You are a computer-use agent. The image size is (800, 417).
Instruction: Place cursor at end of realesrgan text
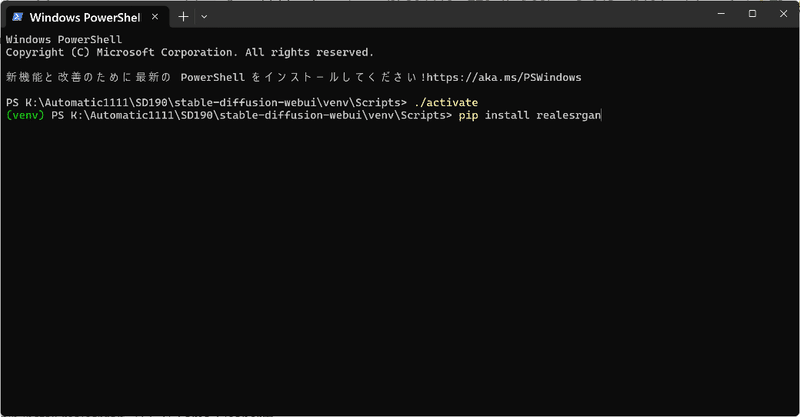pos(601,115)
